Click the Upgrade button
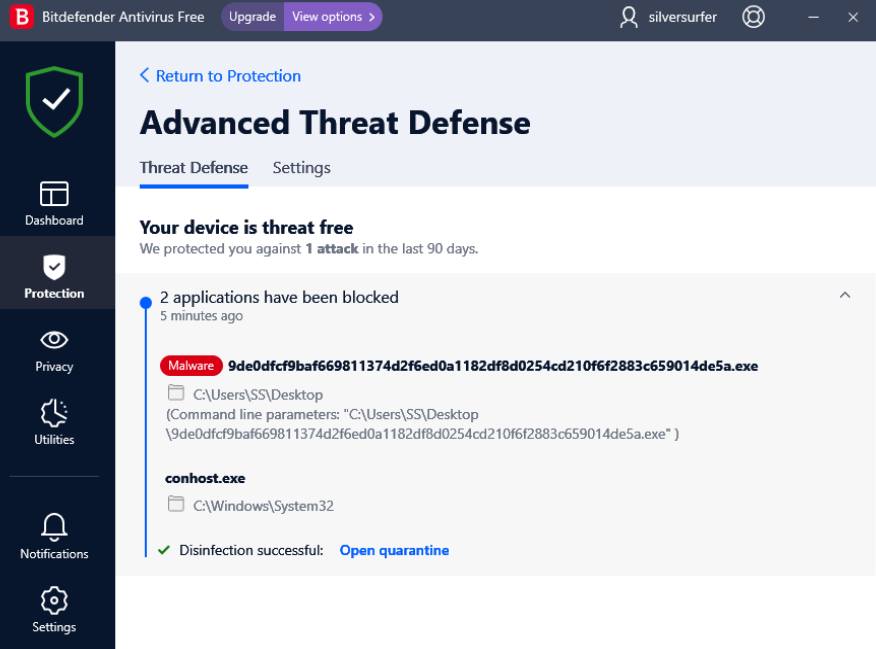The height and width of the screenshot is (649, 876). [x=253, y=17]
